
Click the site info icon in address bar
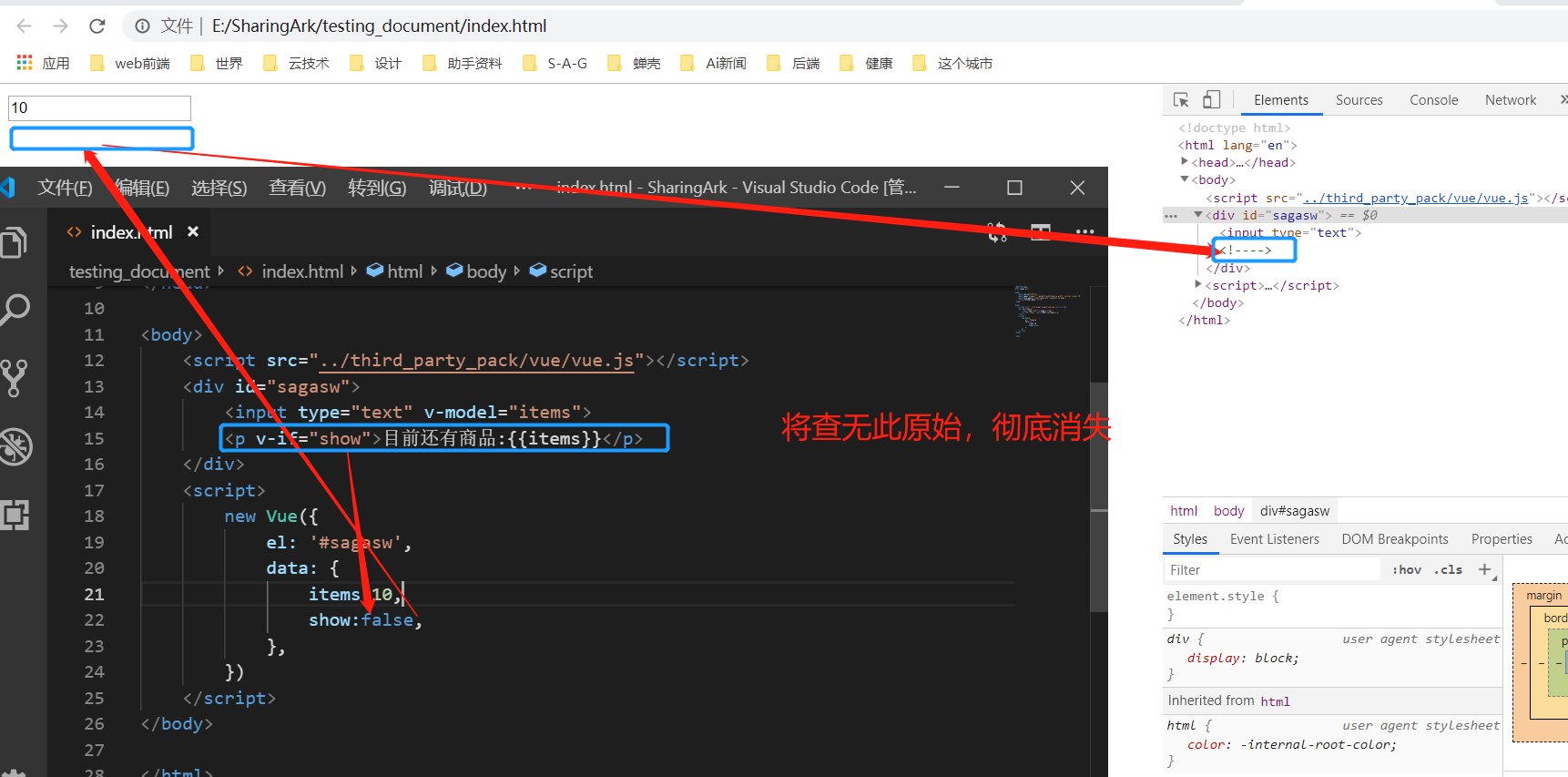pyautogui.click(x=142, y=26)
